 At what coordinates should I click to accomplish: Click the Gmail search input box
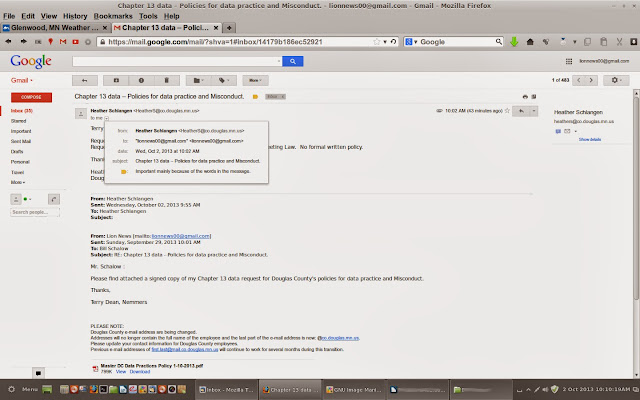[x=177, y=61]
